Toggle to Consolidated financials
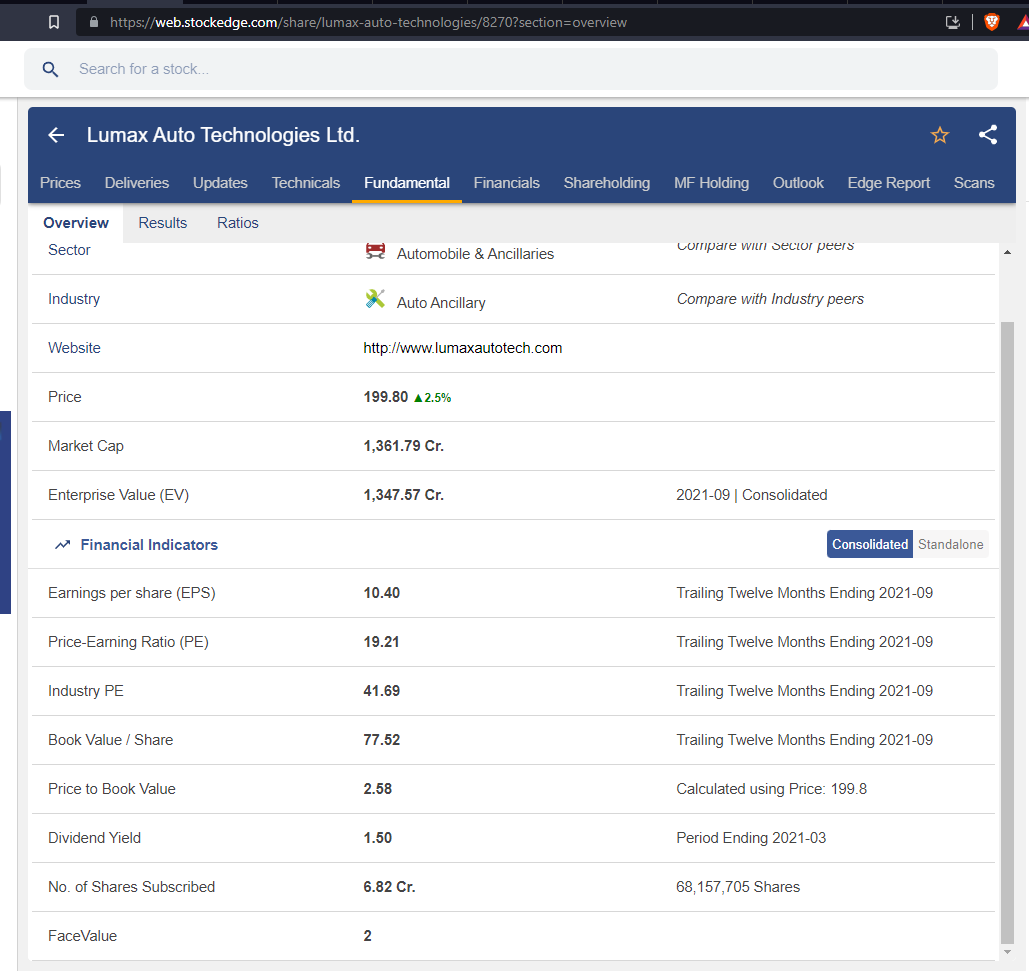The image size is (1029, 971). tap(870, 545)
